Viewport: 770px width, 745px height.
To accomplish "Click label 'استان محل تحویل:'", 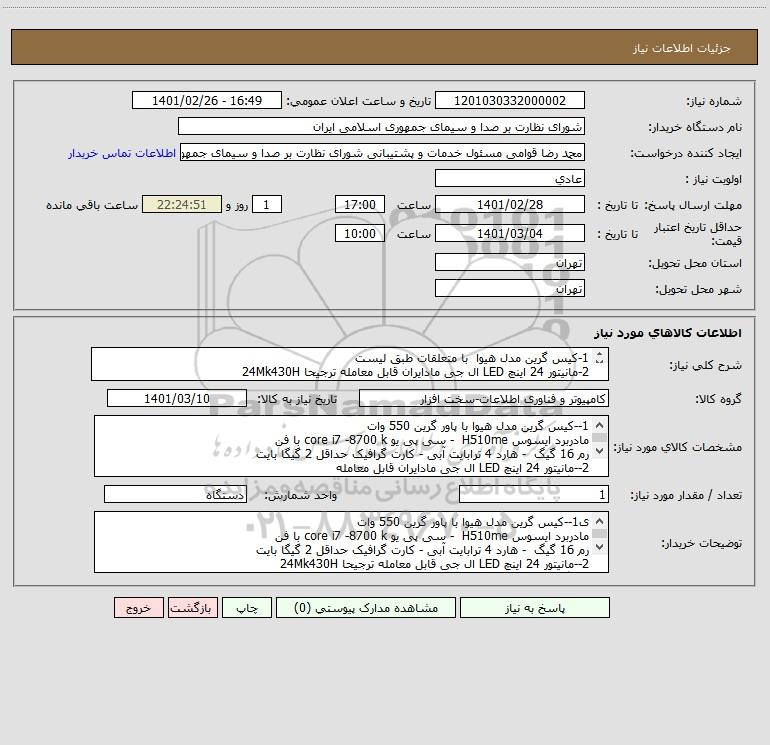I will coord(695,263).
